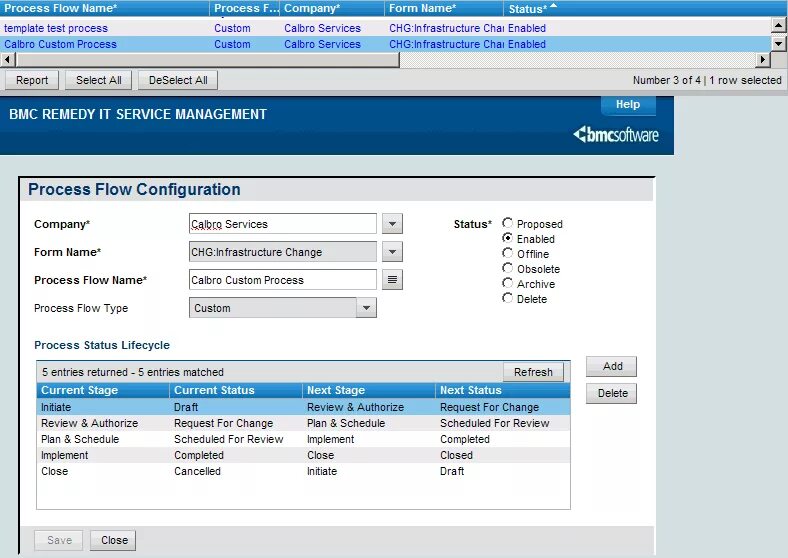The image size is (788, 558).
Task: Click 'Number 3 of 4' row count text
Action: pyautogui.click(x=666, y=80)
